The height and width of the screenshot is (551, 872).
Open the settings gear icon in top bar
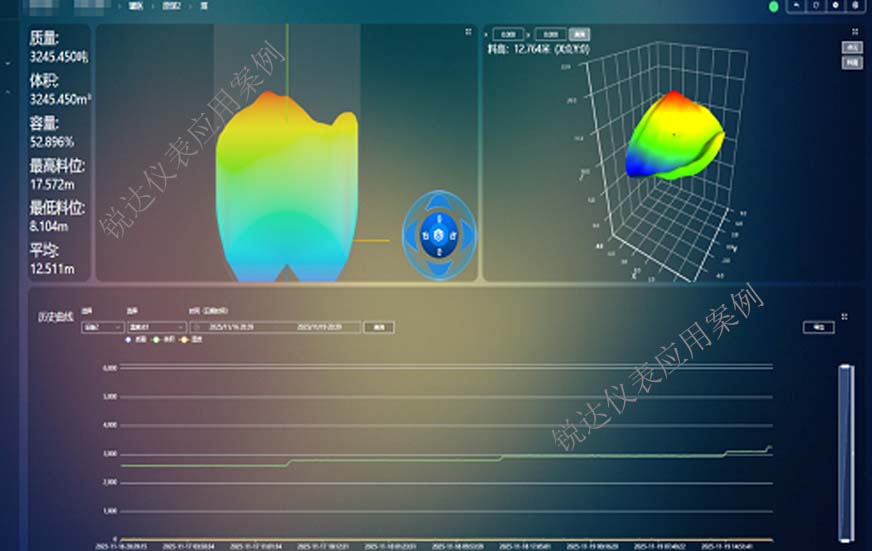coord(836,6)
